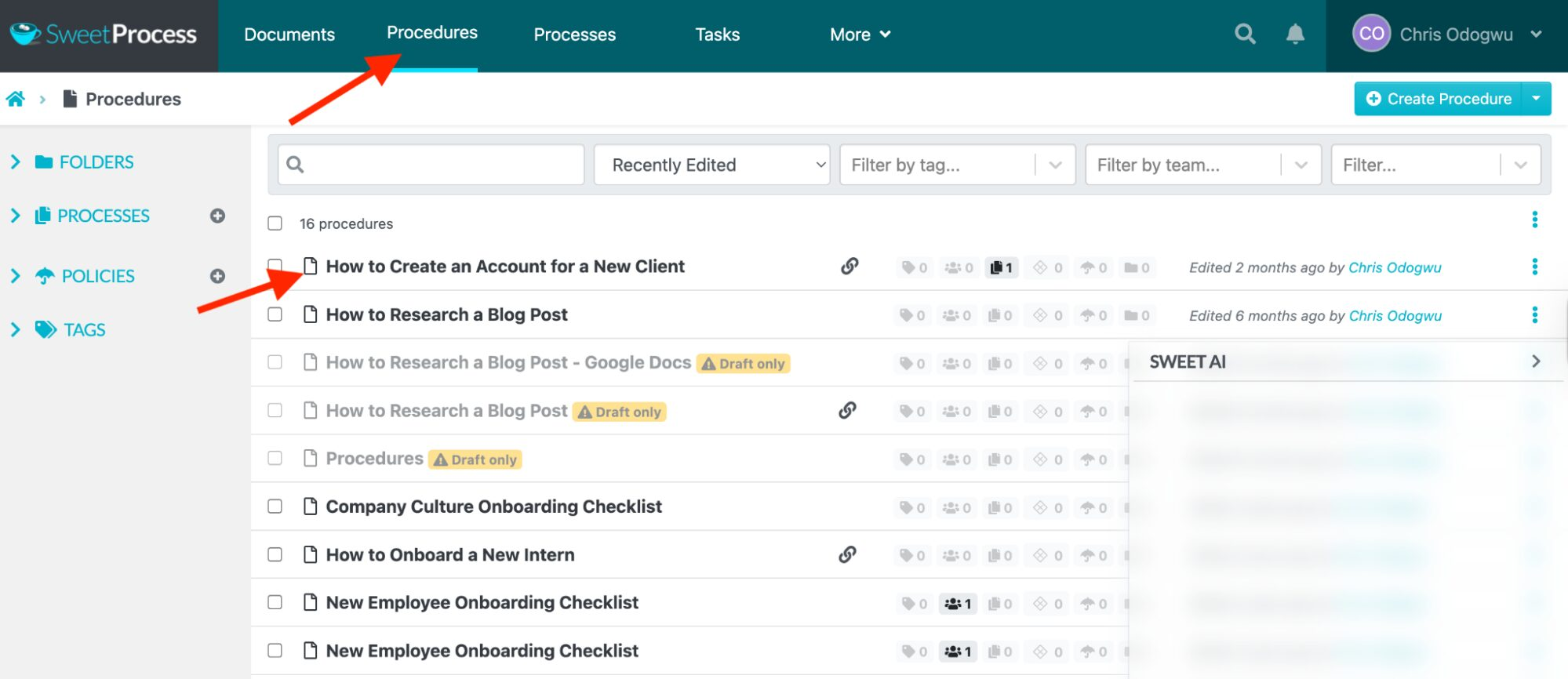Expand the SWEET AI panel chevron
The height and width of the screenshot is (679, 1568).
pos(1536,361)
